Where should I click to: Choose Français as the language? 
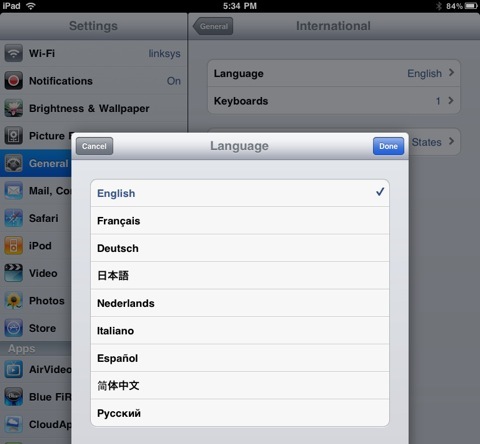pos(240,221)
